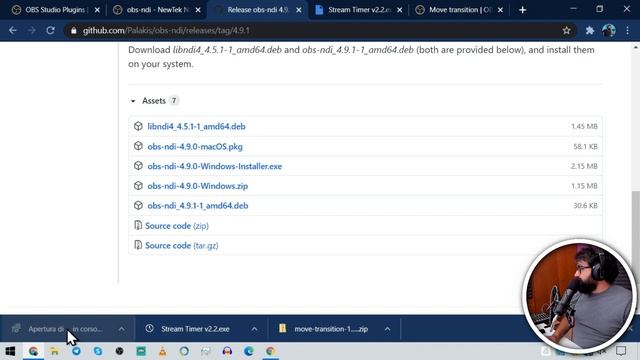Select the Release obs-ndi 4.9 tab
Screen dimensions: 640x360
[258, 10]
